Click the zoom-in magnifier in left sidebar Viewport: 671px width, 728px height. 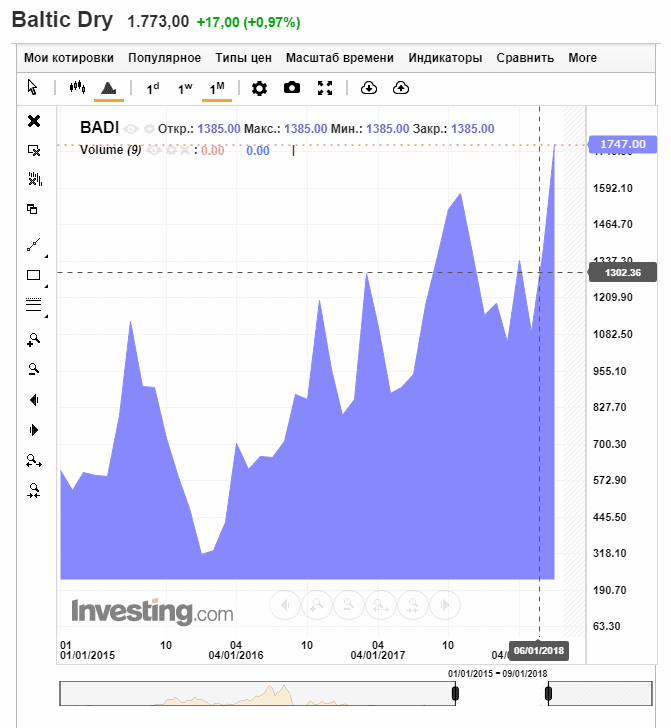coord(34,340)
